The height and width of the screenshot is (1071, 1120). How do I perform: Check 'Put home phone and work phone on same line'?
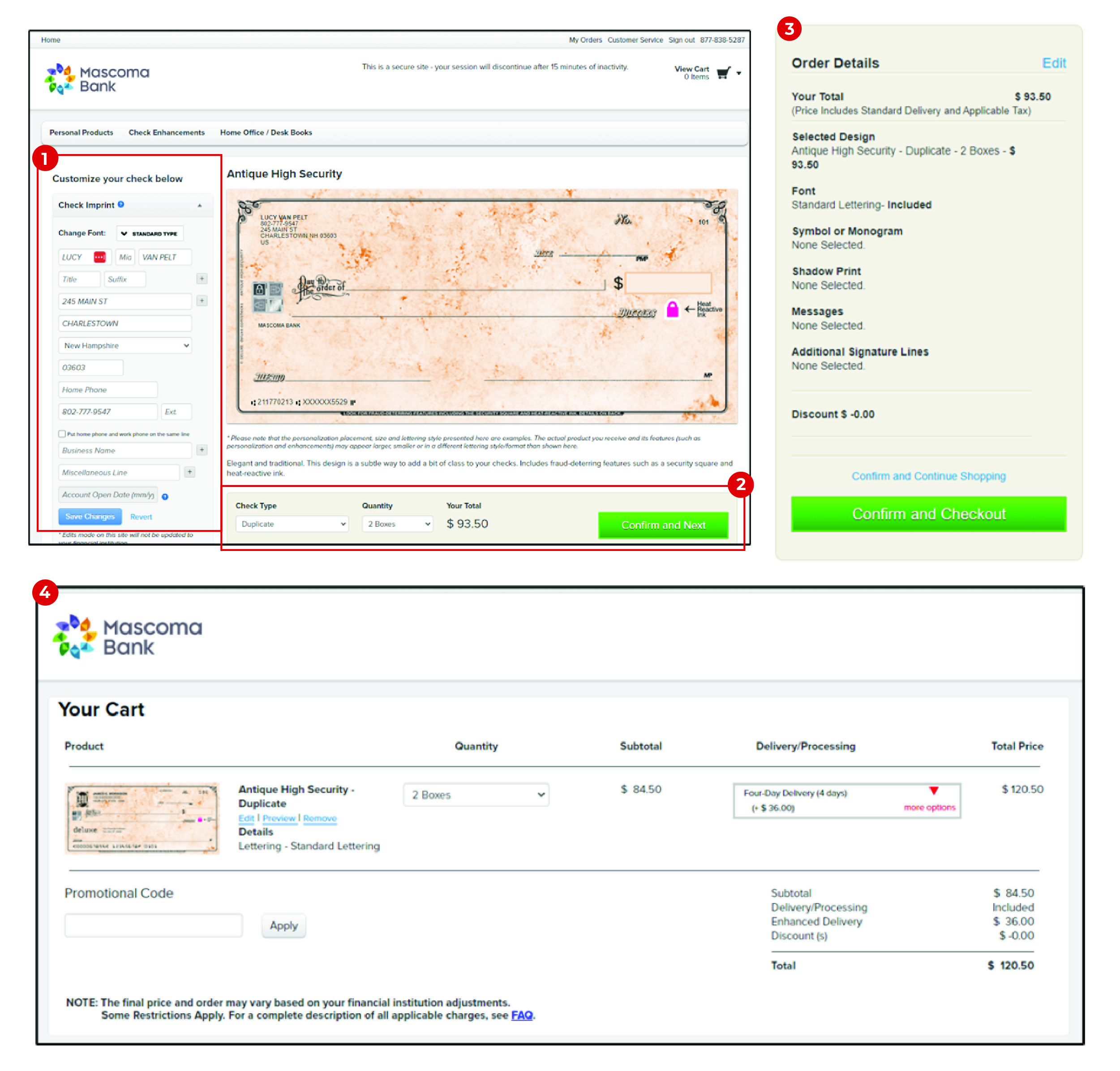click(62, 434)
